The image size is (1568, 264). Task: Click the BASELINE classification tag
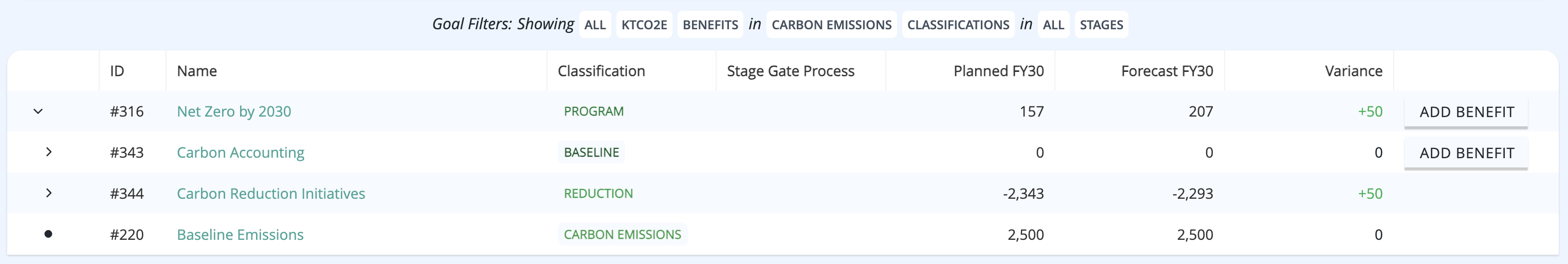click(591, 152)
